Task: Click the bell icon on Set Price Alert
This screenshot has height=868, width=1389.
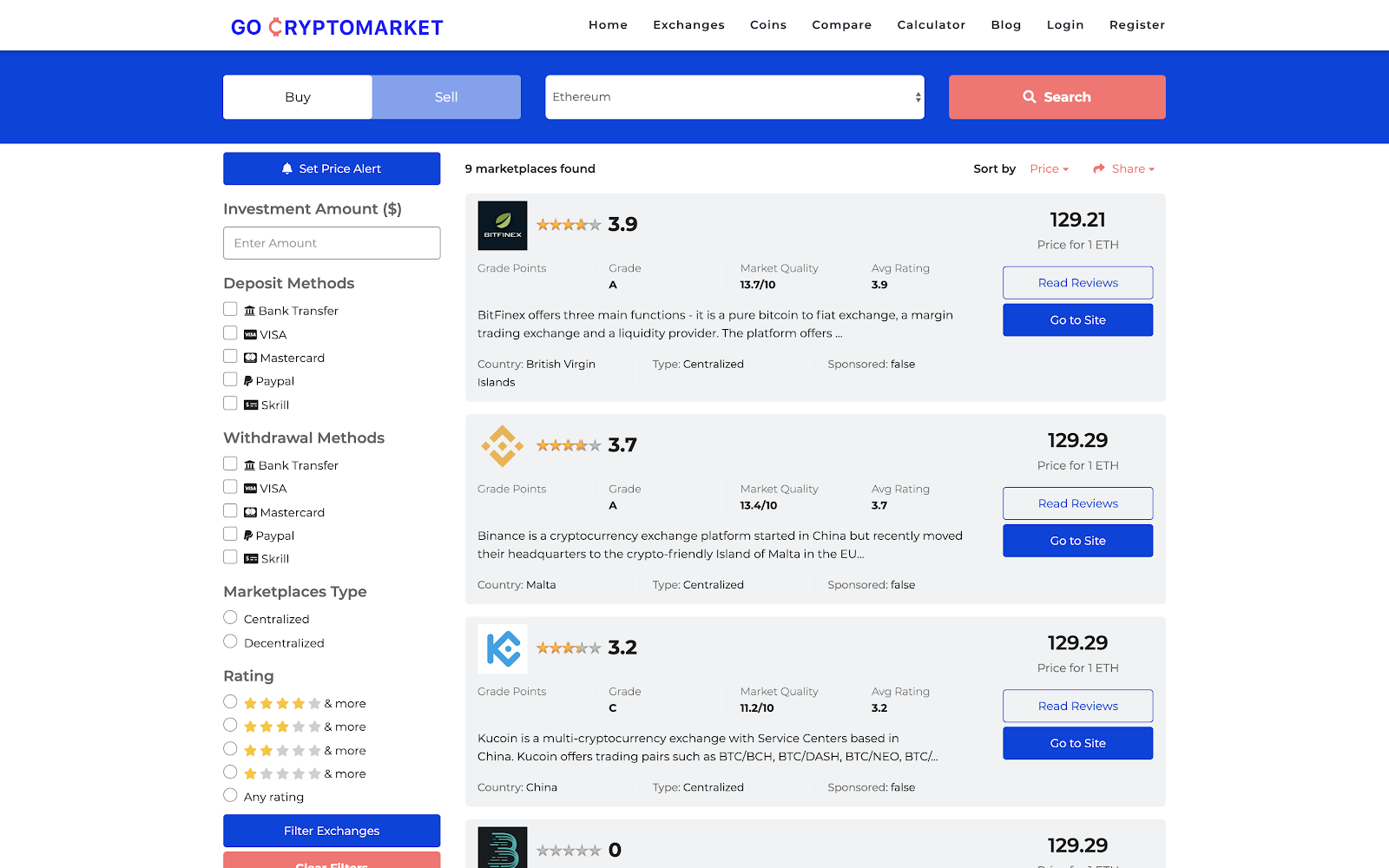Action: 287,168
